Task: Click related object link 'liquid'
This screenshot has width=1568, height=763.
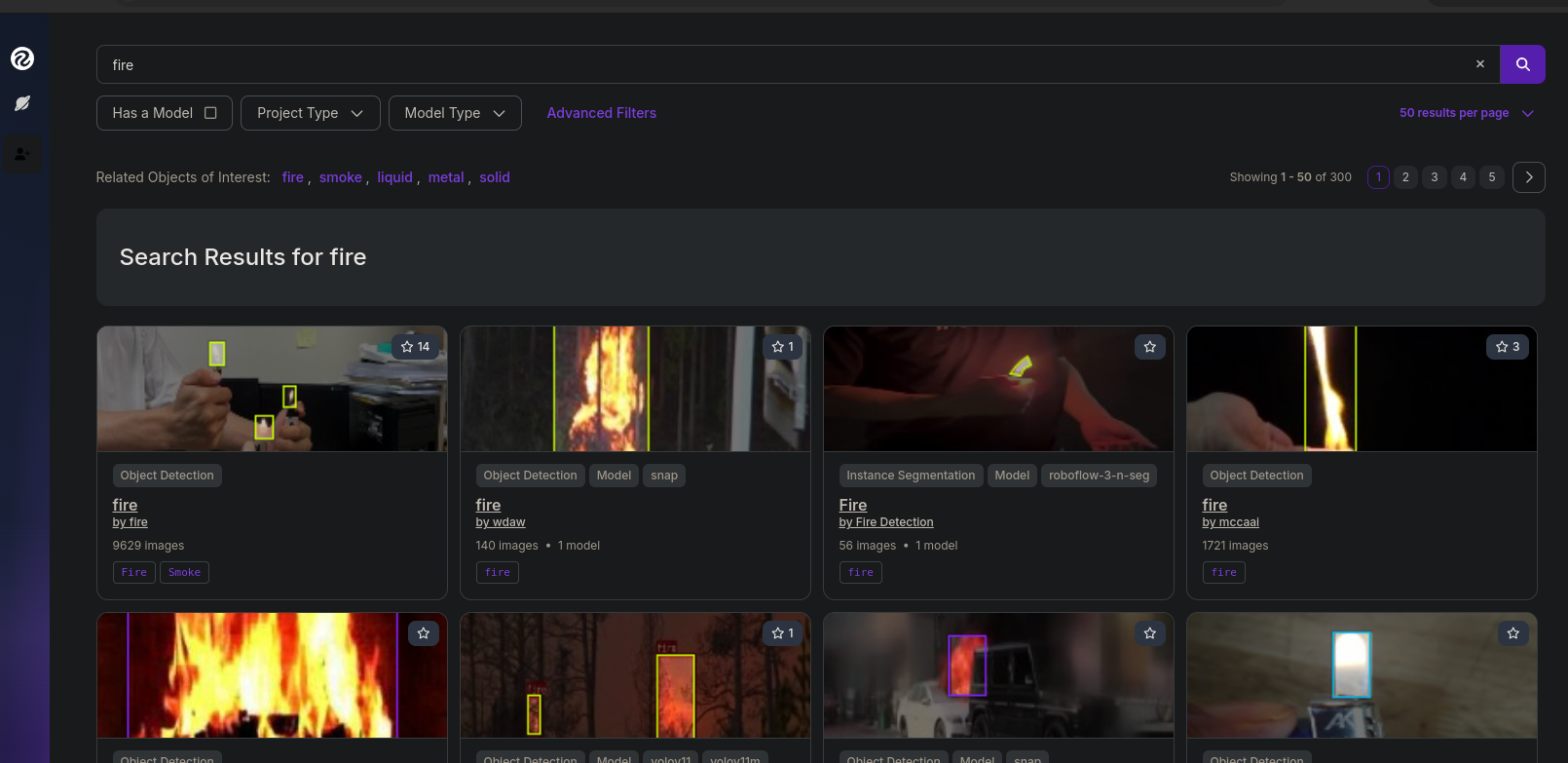Action: point(395,177)
